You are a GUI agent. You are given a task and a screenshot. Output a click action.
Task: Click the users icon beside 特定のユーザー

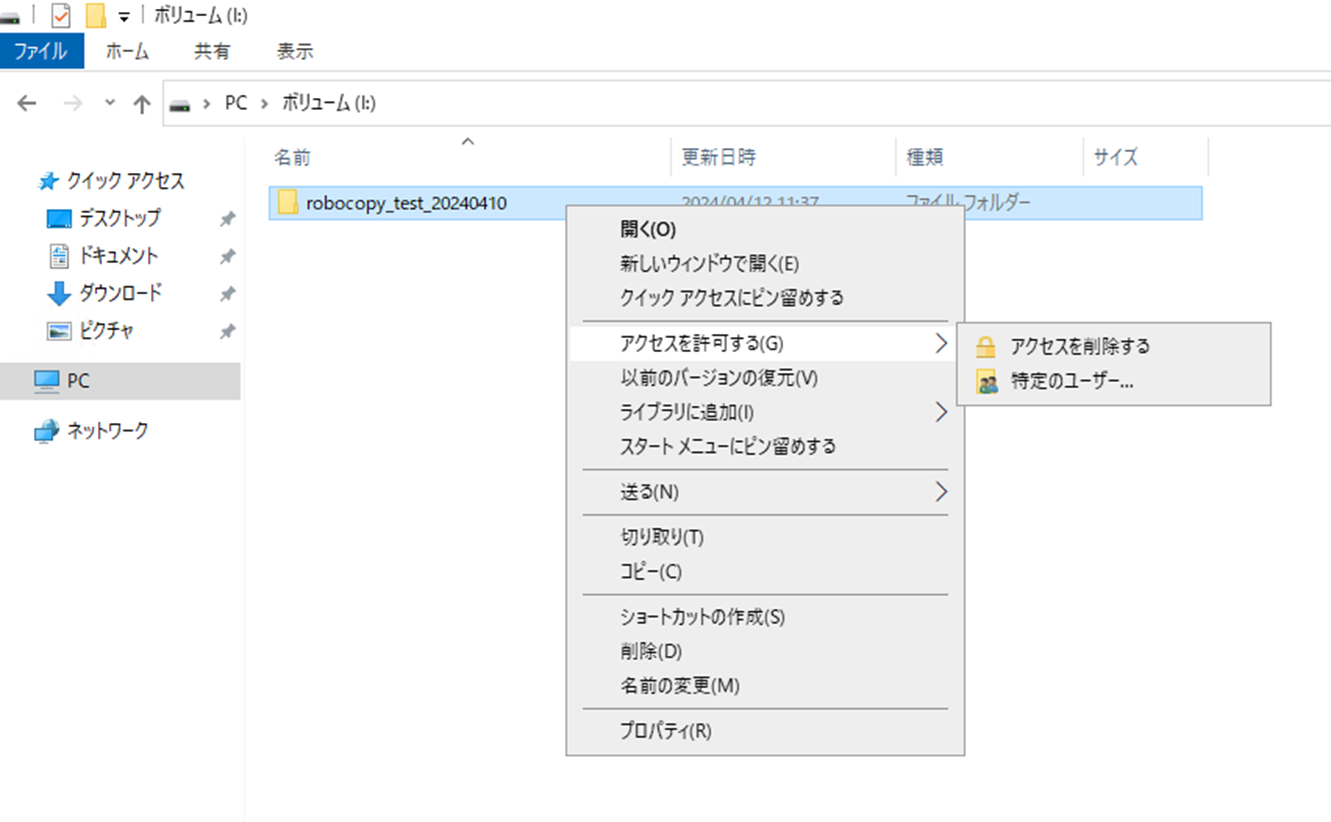987,382
